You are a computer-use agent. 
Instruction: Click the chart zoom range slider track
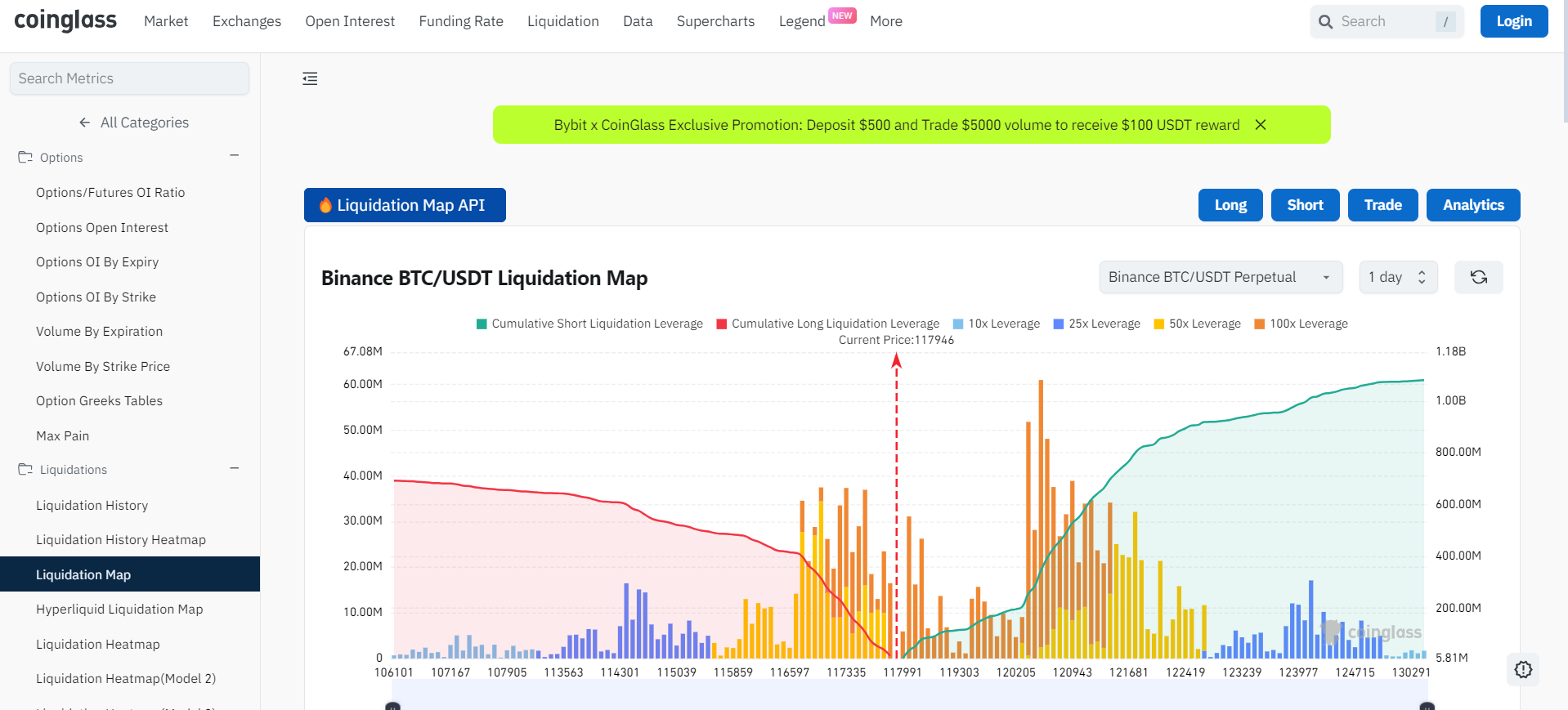pyautogui.click(x=910, y=694)
